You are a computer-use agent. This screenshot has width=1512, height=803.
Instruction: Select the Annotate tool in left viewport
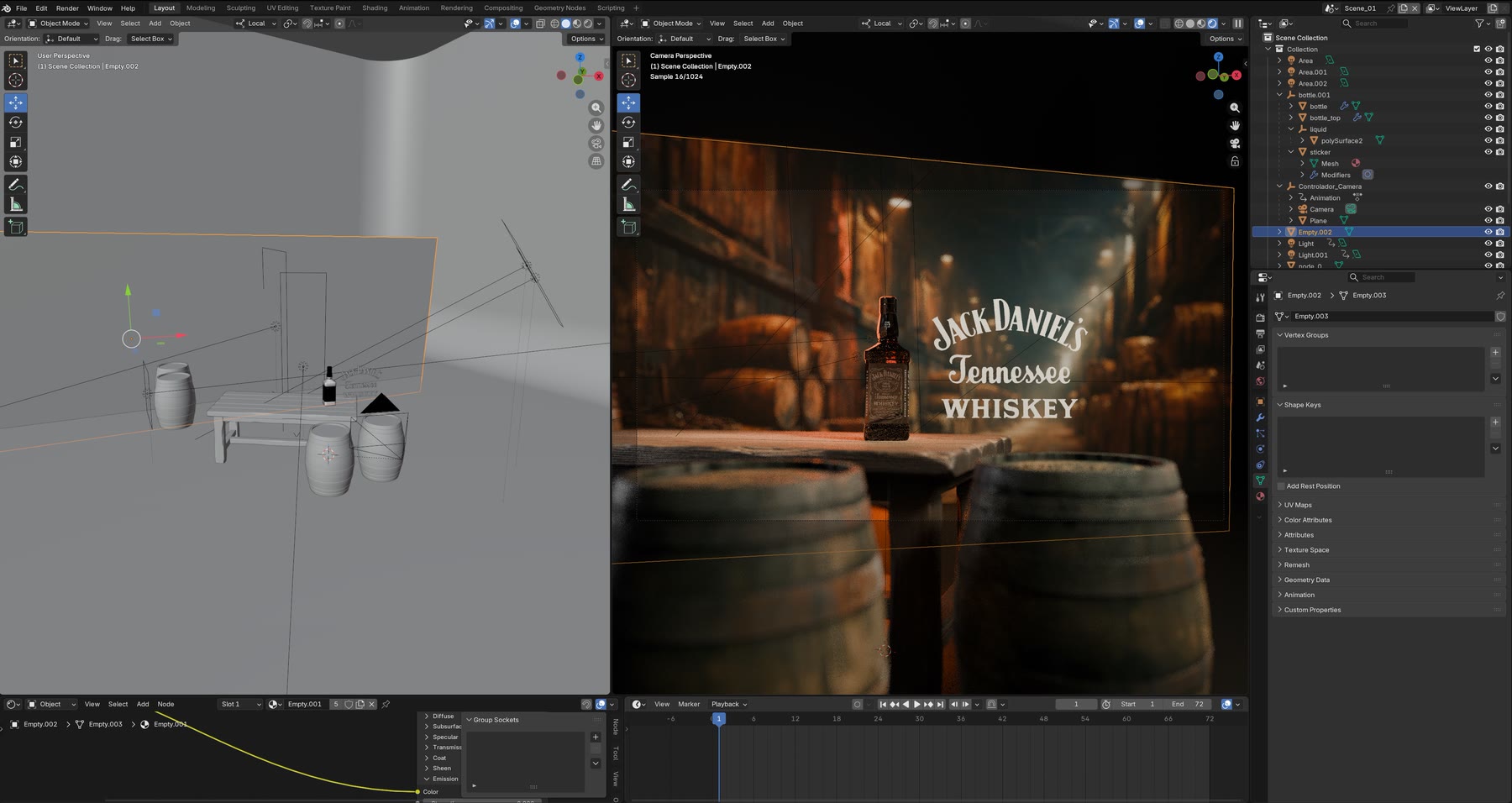tap(16, 185)
